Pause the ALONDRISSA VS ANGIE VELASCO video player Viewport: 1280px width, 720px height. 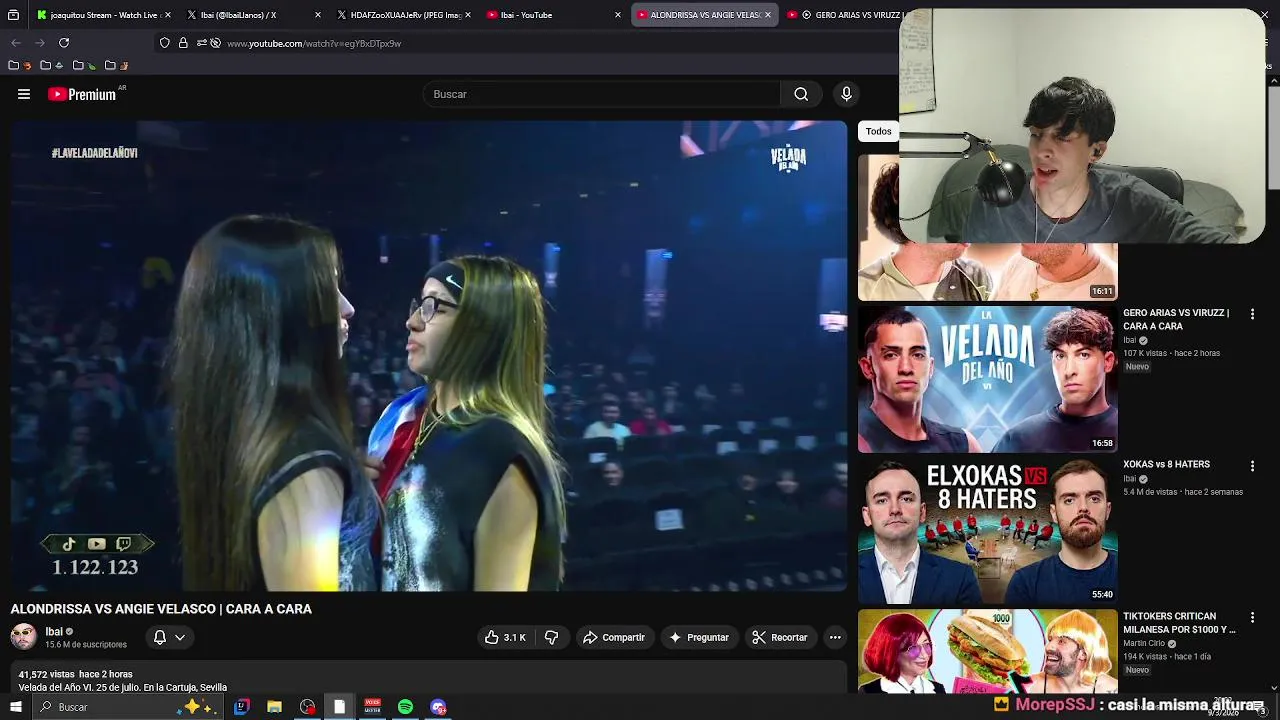pyautogui.click(x=429, y=357)
